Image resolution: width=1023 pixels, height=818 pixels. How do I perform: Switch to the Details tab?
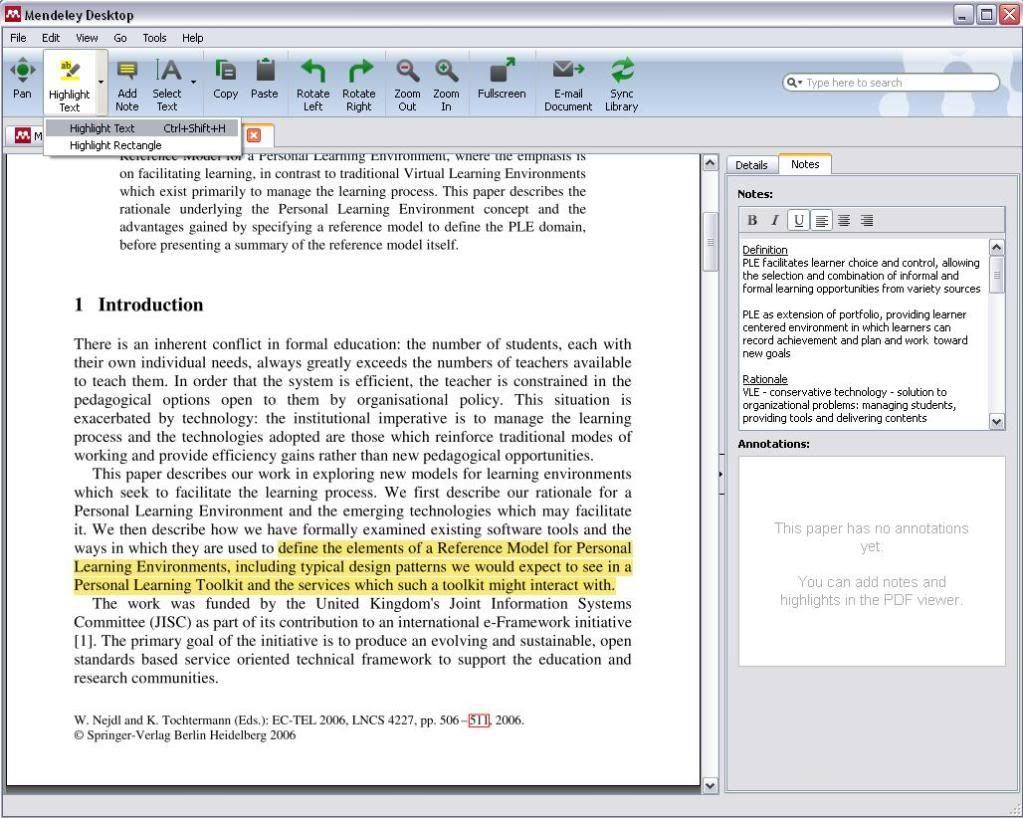pos(752,165)
